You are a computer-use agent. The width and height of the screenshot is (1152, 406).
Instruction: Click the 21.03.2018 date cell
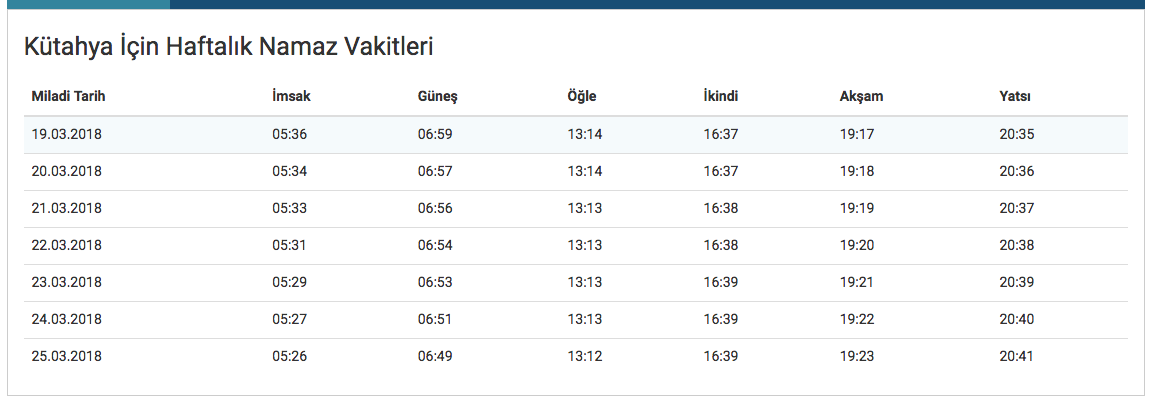(67, 208)
